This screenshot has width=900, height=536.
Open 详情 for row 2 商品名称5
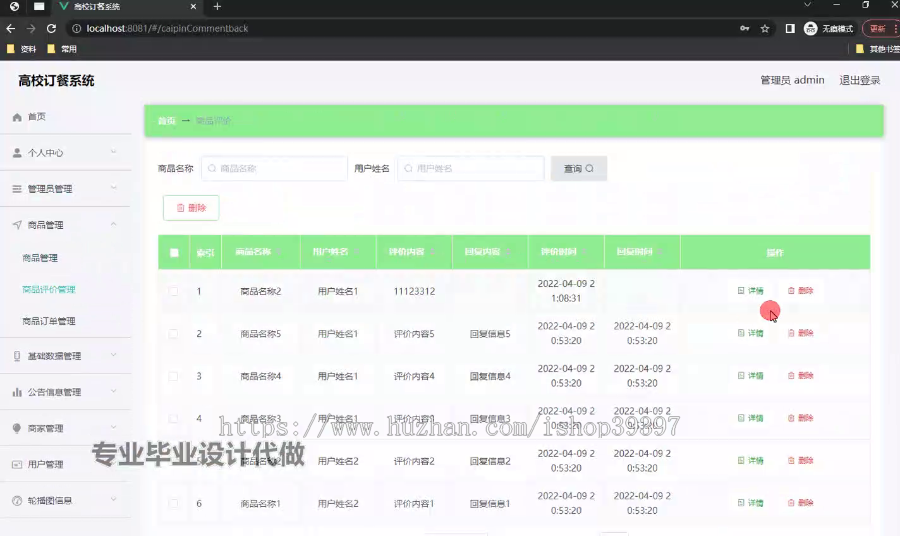750,333
